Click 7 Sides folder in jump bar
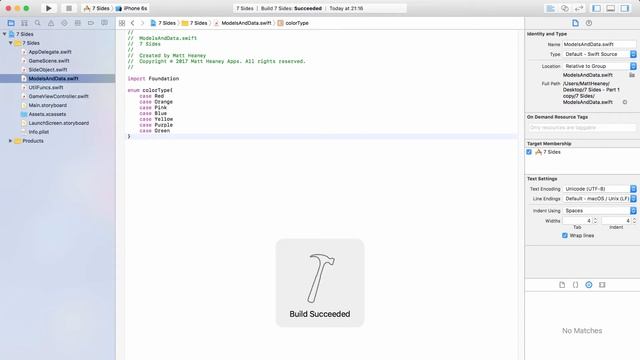Viewport: 640px width, 360px height. (x=194, y=23)
